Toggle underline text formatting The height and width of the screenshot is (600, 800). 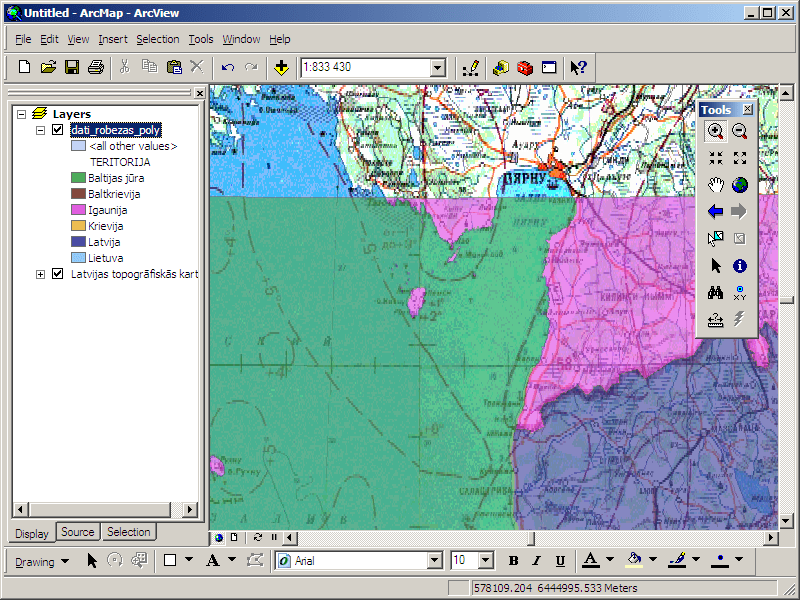click(560, 561)
